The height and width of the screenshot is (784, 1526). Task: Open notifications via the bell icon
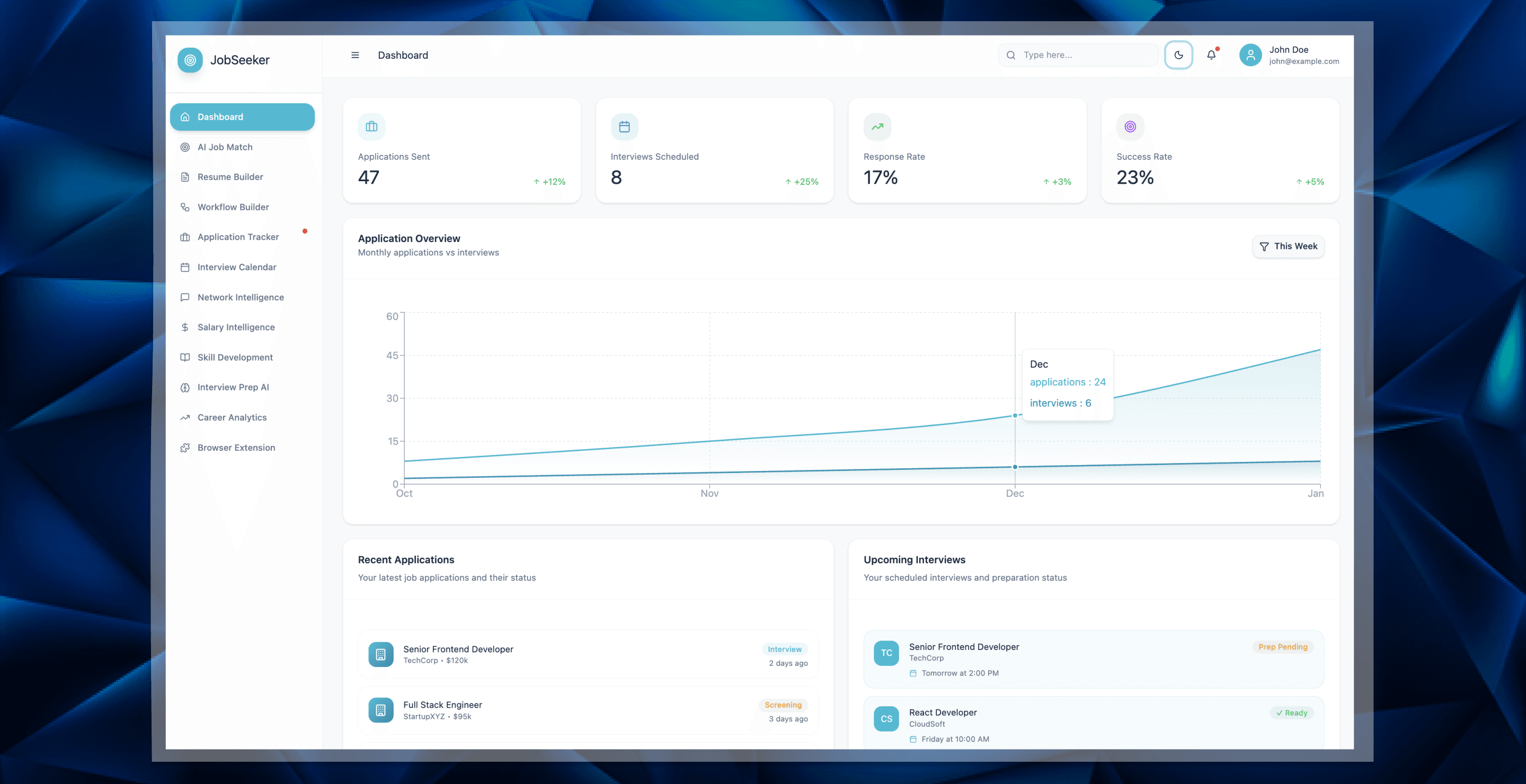point(1211,55)
